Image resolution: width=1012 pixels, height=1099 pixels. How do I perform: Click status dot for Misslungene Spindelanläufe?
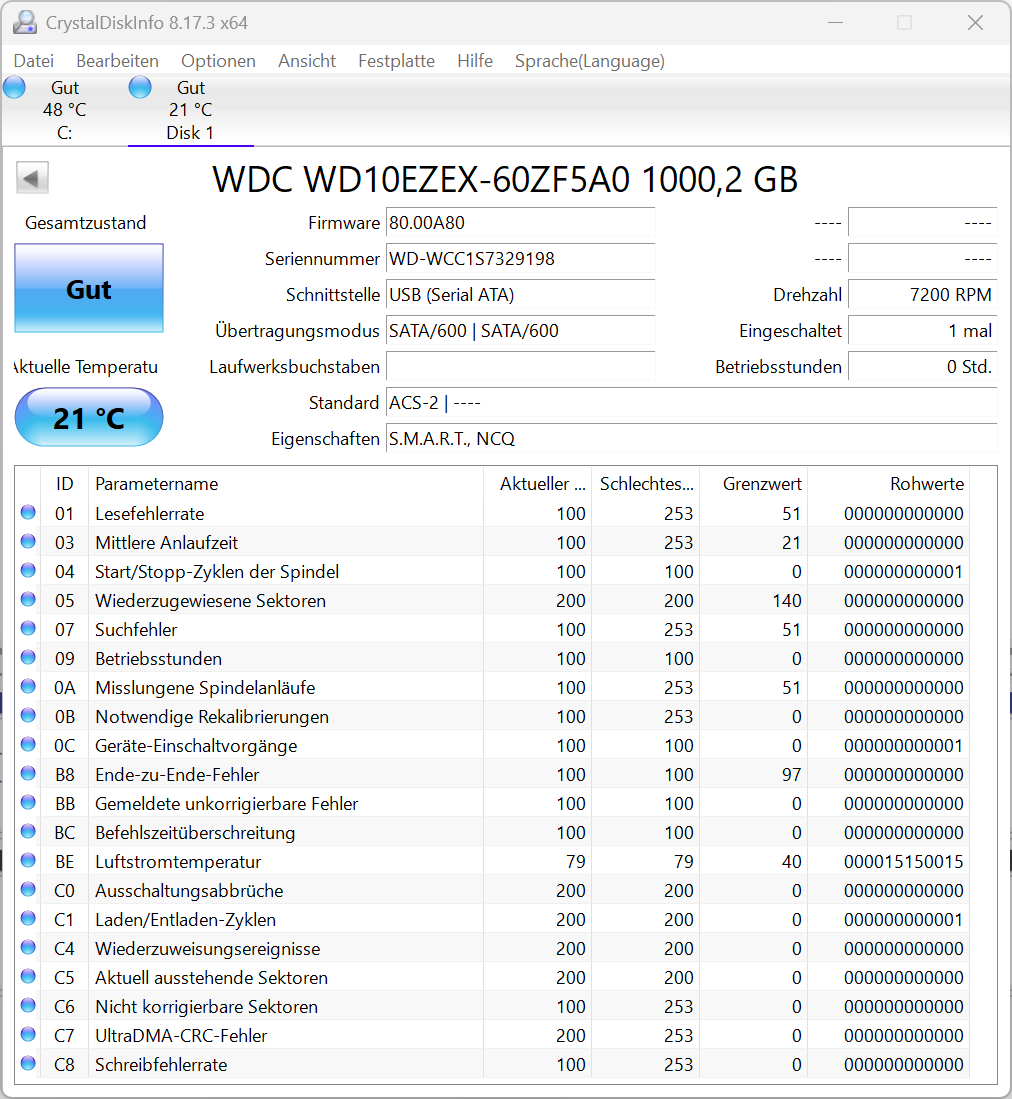(x=28, y=686)
